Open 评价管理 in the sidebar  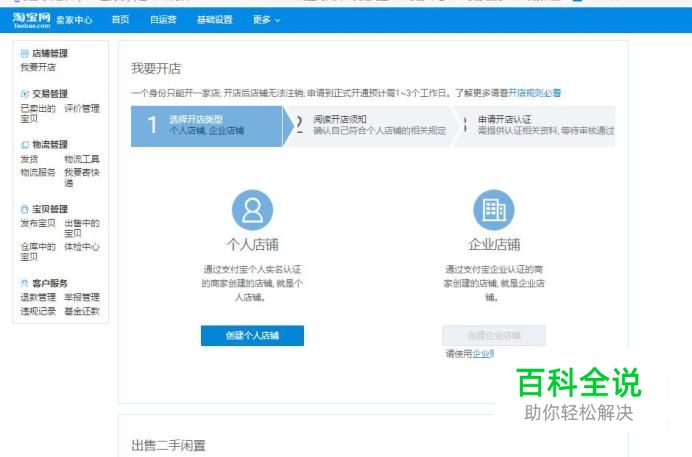pos(82,109)
